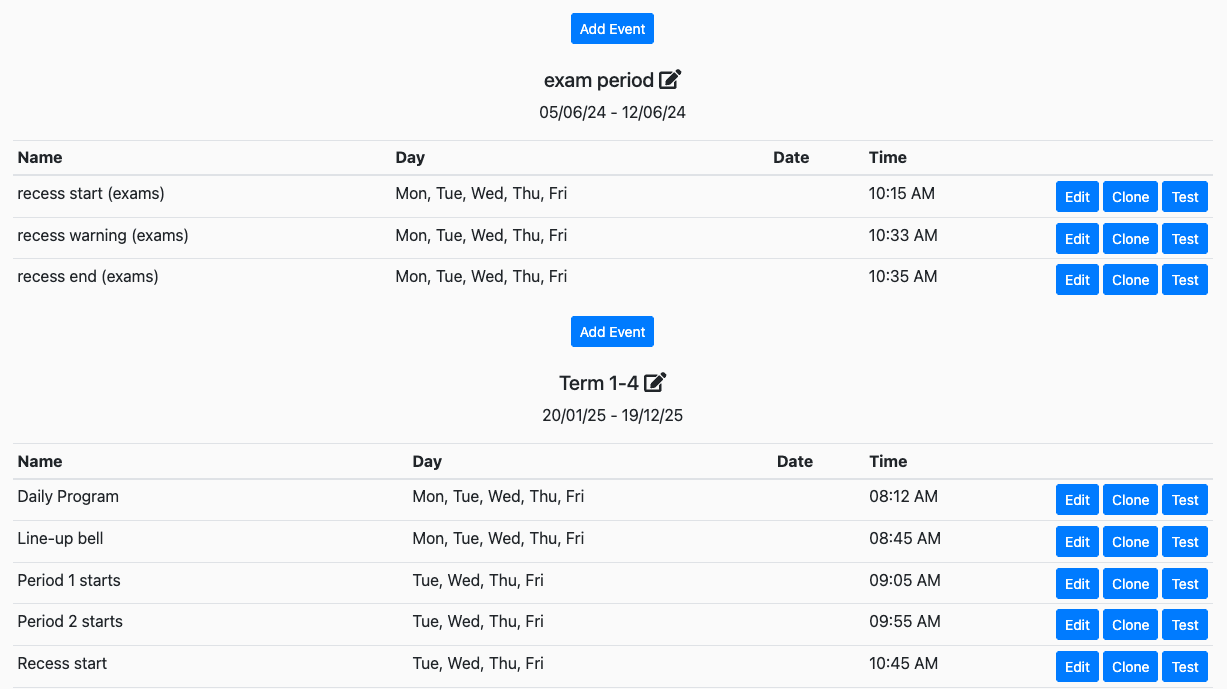Viewport: 1227px width, 689px height.
Task: Edit the recess warning (exams) event
Action: pos(1077,238)
